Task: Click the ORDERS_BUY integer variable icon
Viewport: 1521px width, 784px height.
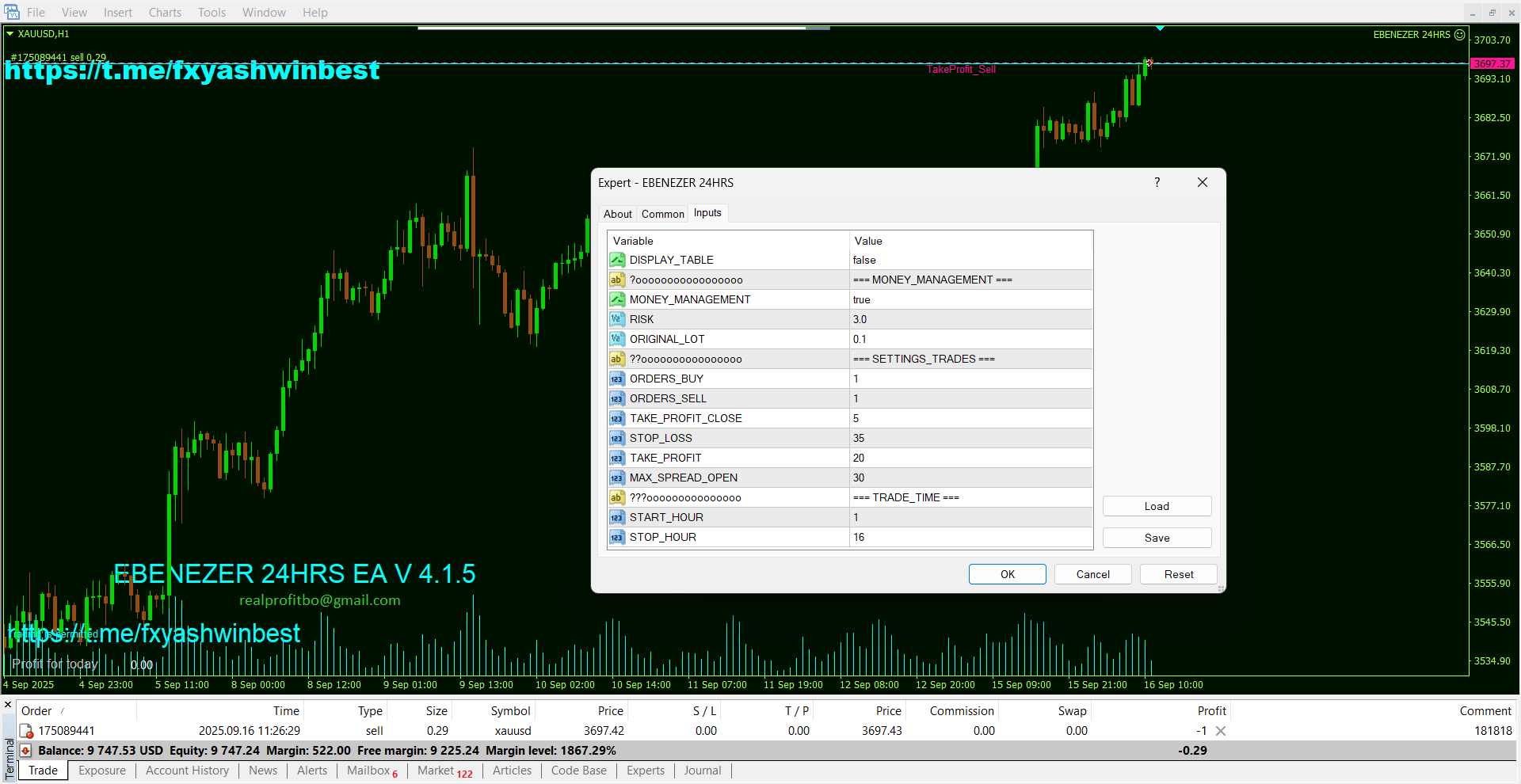Action: click(617, 379)
